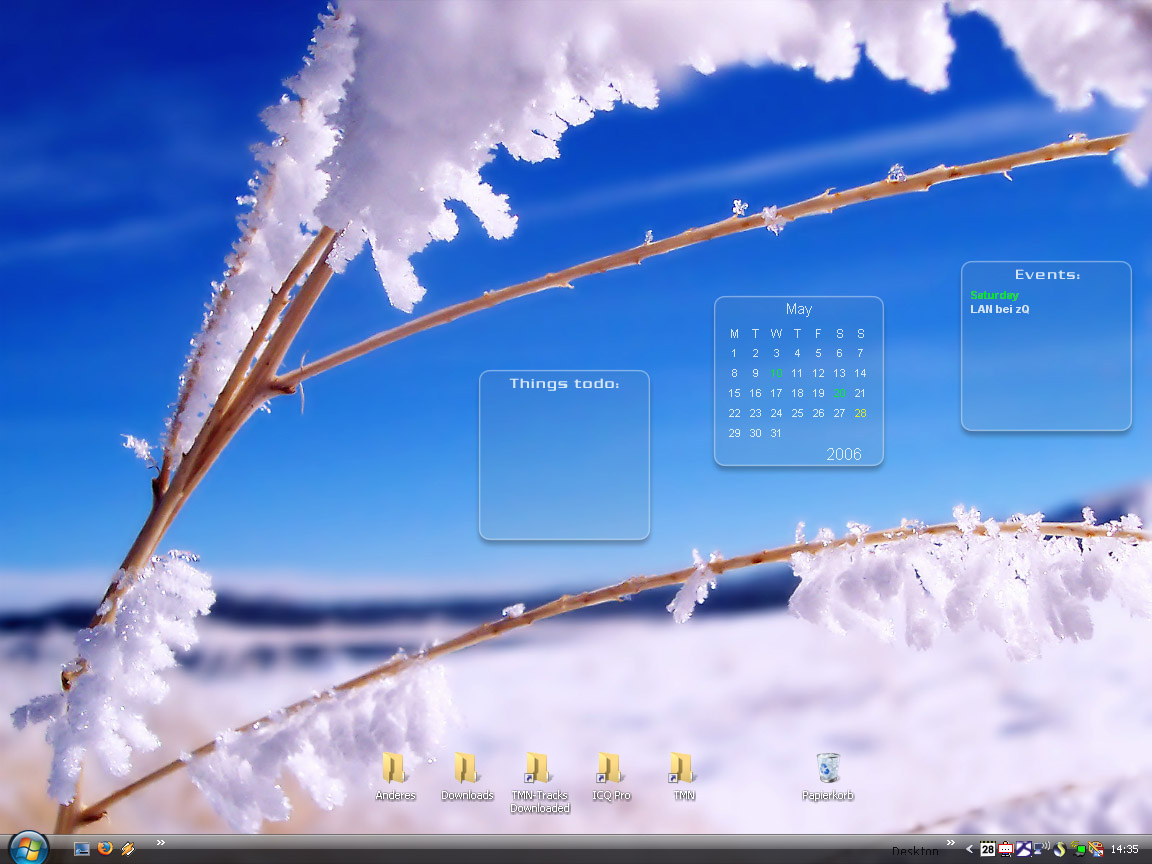Viewport: 1152px width, 864px height.
Task: Click the Things todo notes widget
Action: (x=564, y=460)
